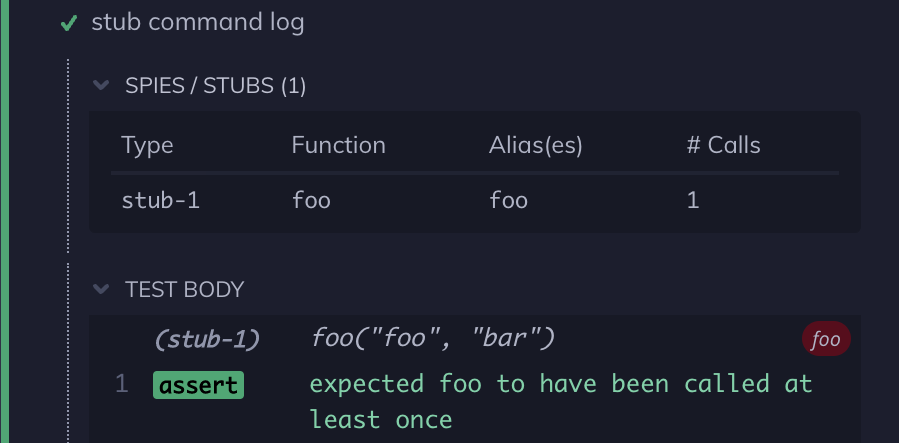The height and width of the screenshot is (443, 899).
Task: Click the "SPIES / STUBS (1)" heading
Action: pos(215,86)
